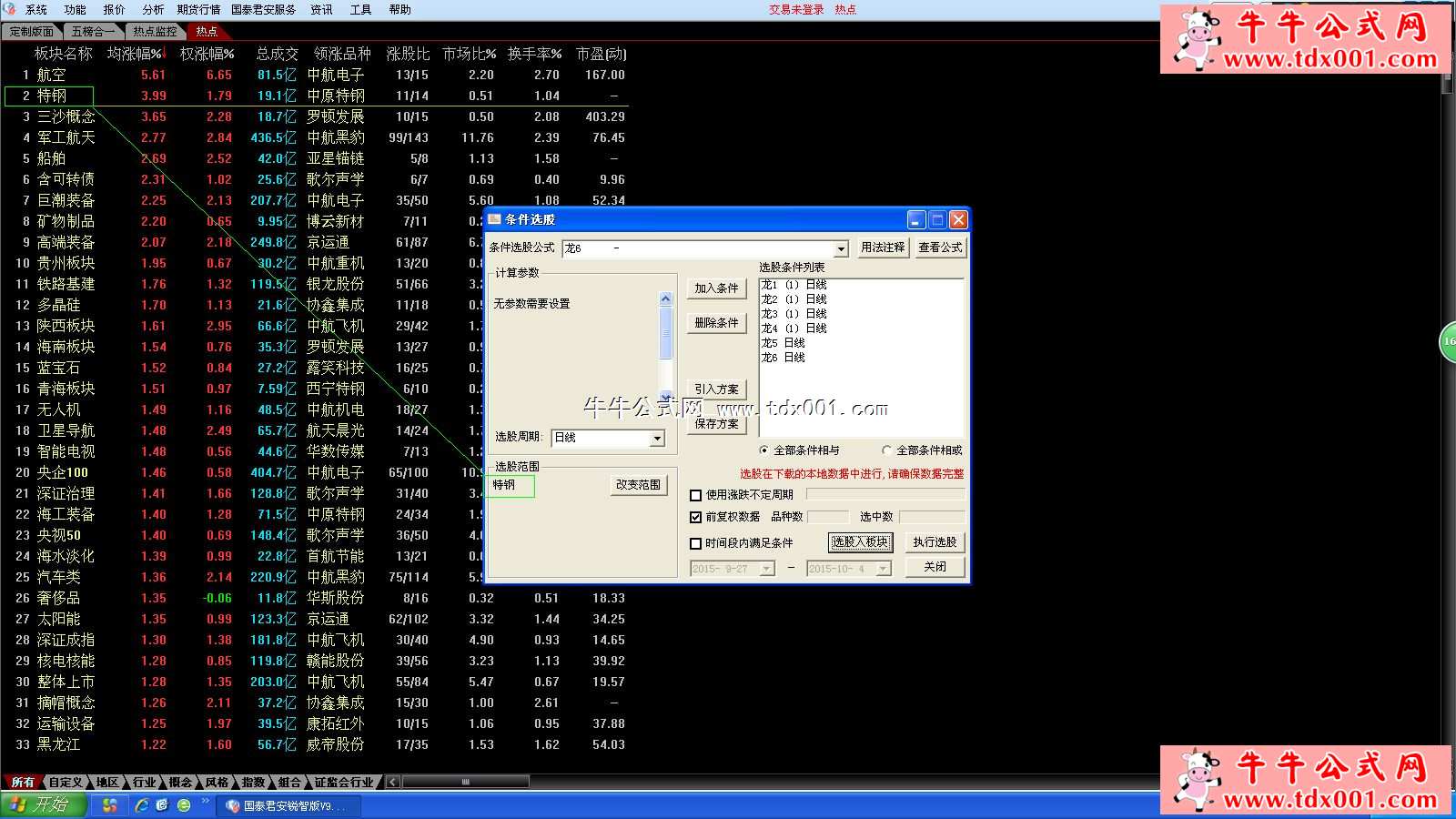Click bottom horizontal scrollbar thumb
1456x819 pixels.
click(x=465, y=782)
